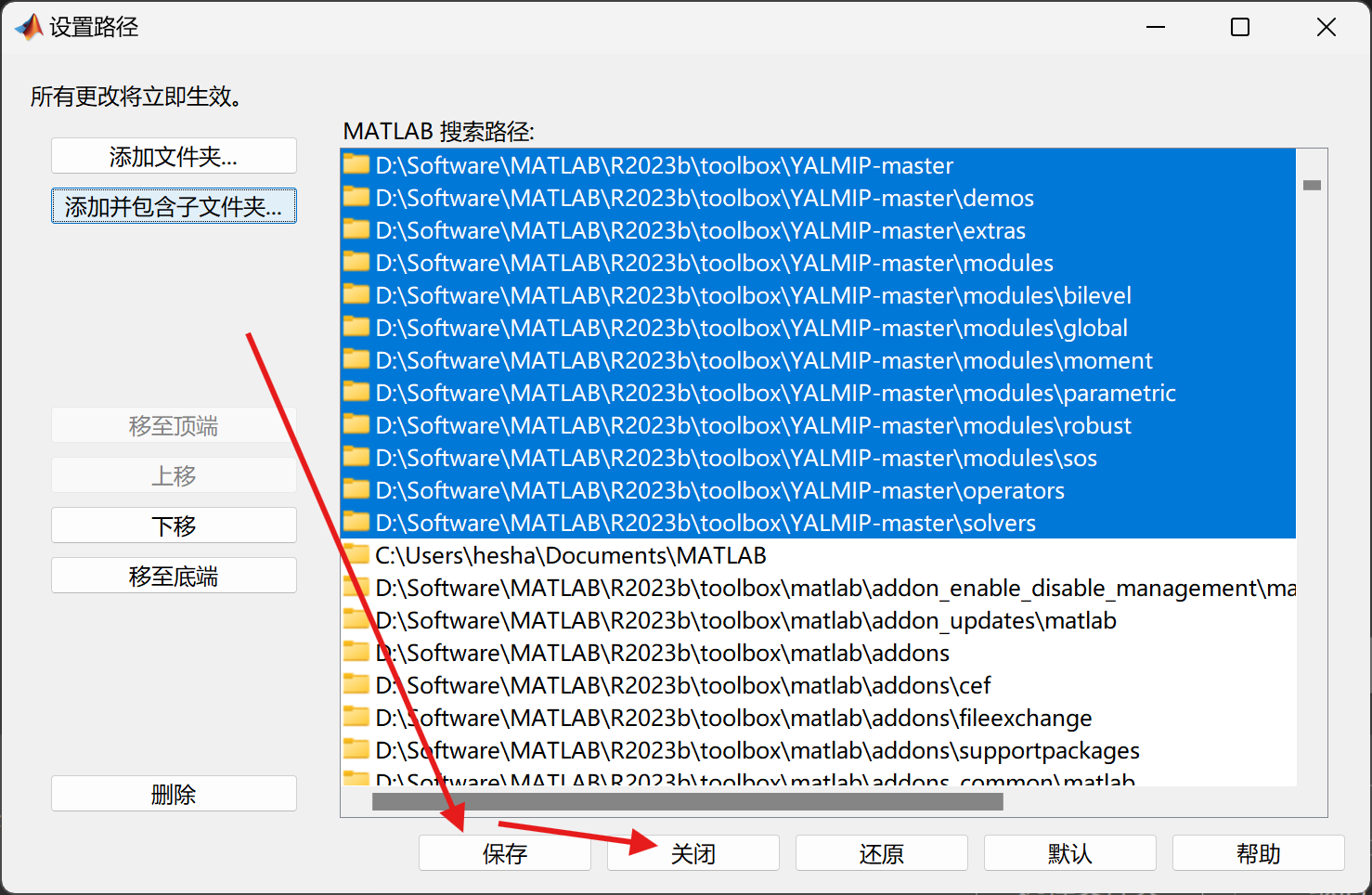Viewport: 1372px width, 895px height.
Task: Click folder icon of YALMIP-master\demos row
Action: click(356, 197)
